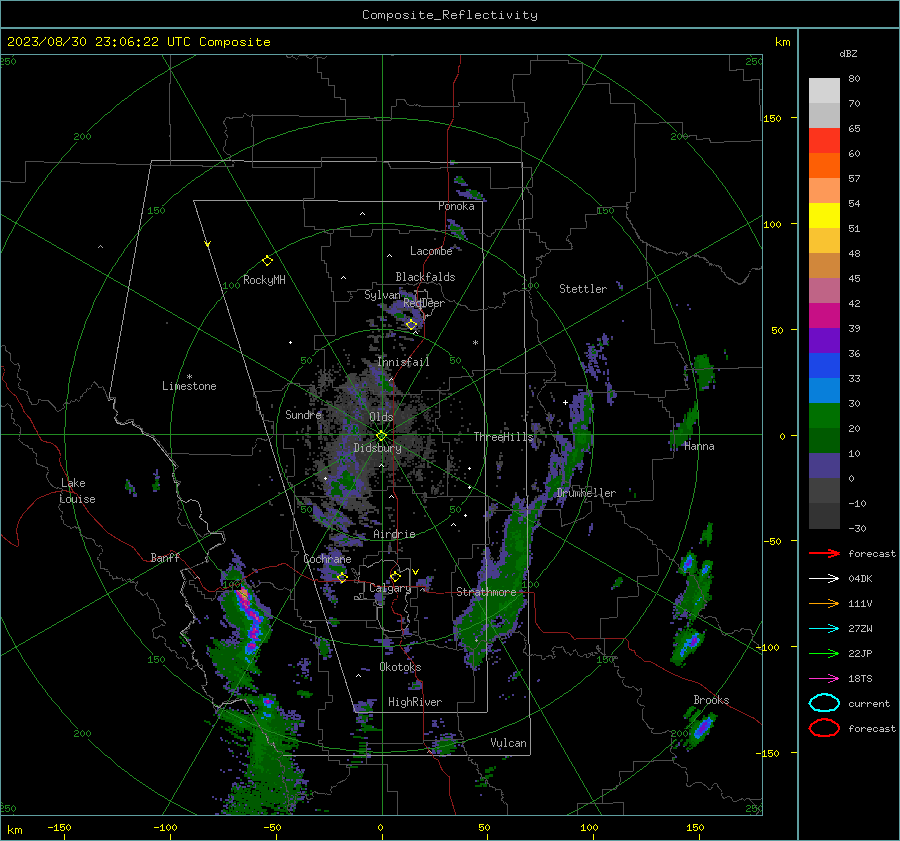The height and width of the screenshot is (841, 900).
Task: Click the HighRiver town label
Action: [415, 702]
